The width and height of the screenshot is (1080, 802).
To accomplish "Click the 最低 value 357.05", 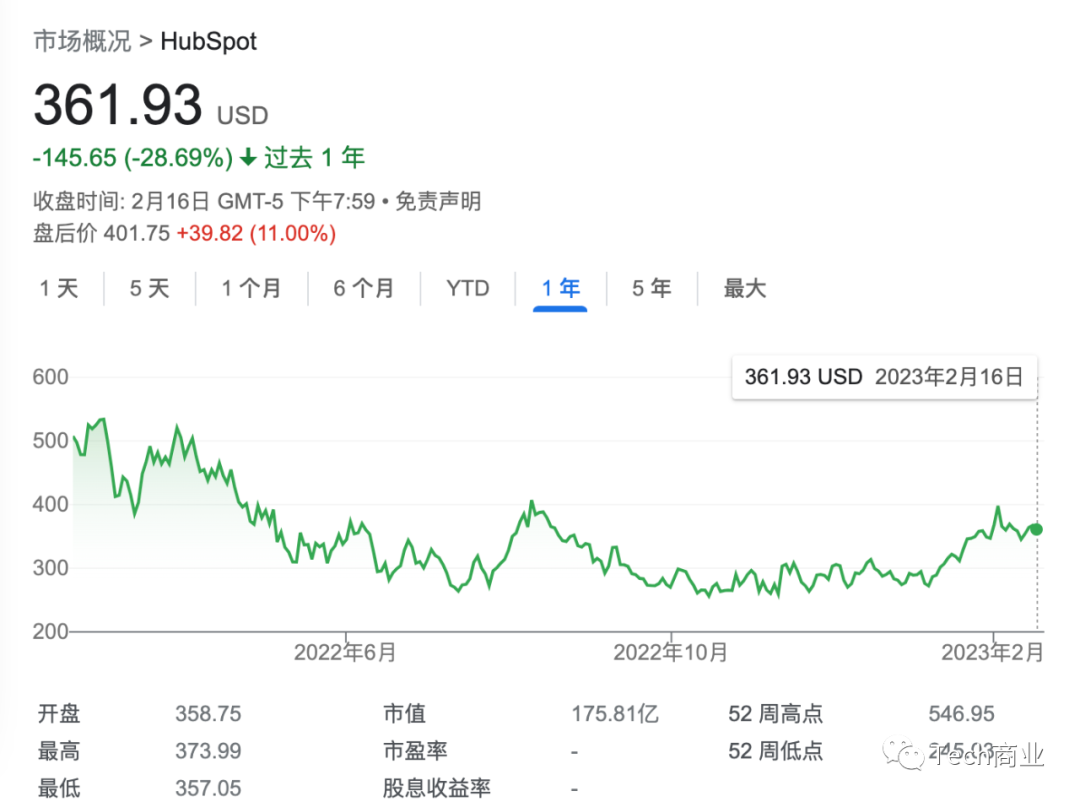I will (x=208, y=788).
